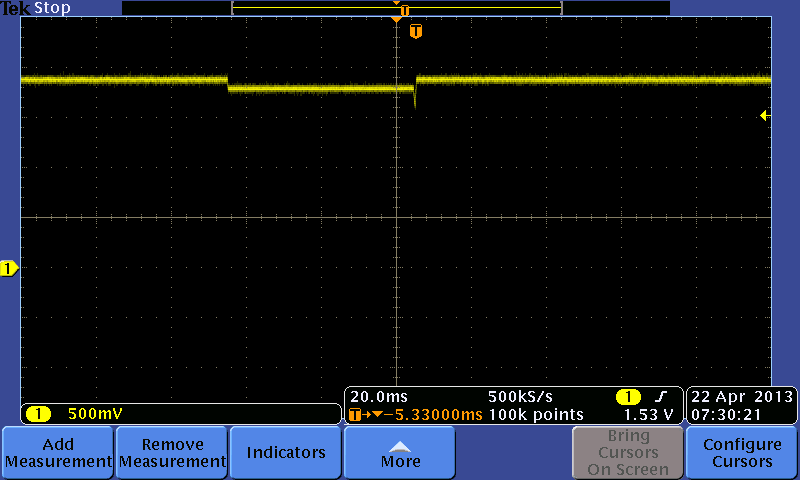
Task: Click the trigger T icon in record bar
Action: 405,10
